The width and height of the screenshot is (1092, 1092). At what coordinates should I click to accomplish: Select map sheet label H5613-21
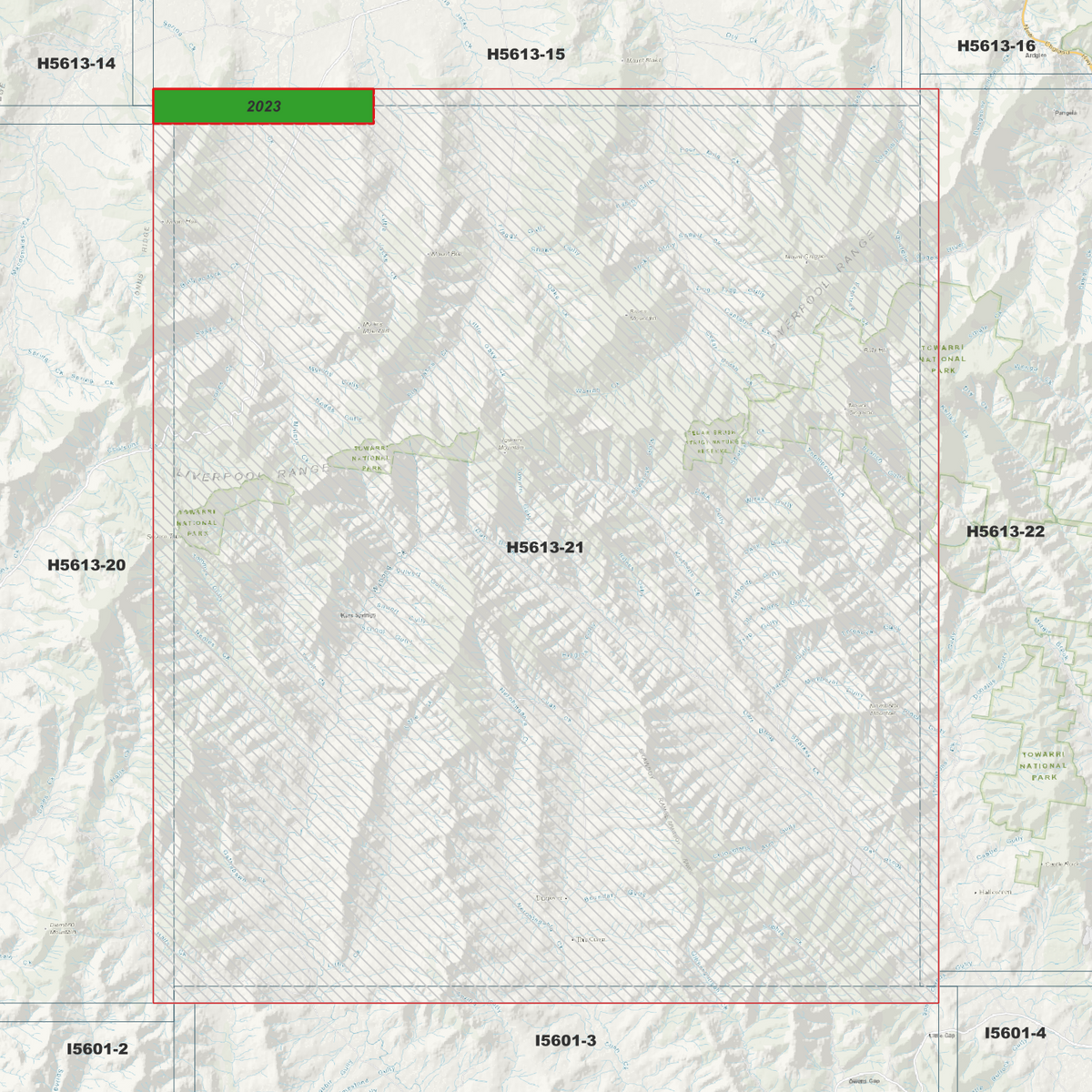545,547
